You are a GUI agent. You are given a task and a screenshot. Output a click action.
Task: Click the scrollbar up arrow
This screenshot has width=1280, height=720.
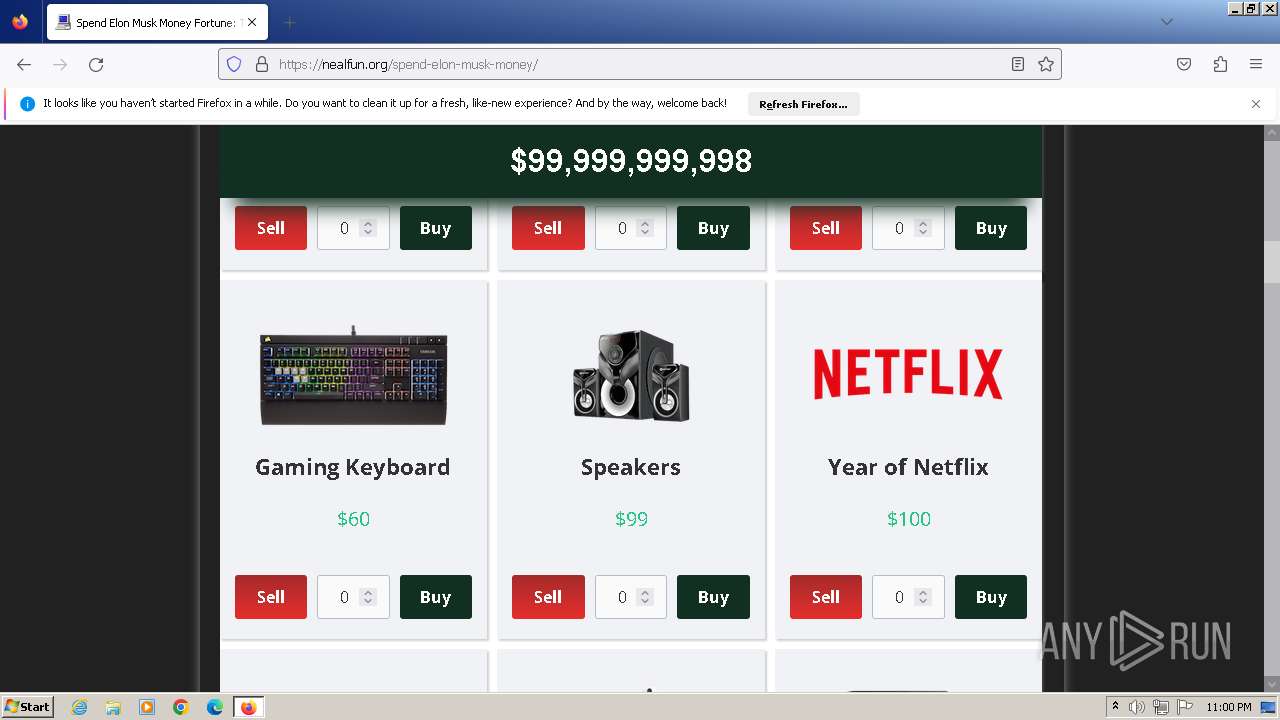click(x=1272, y=133)
